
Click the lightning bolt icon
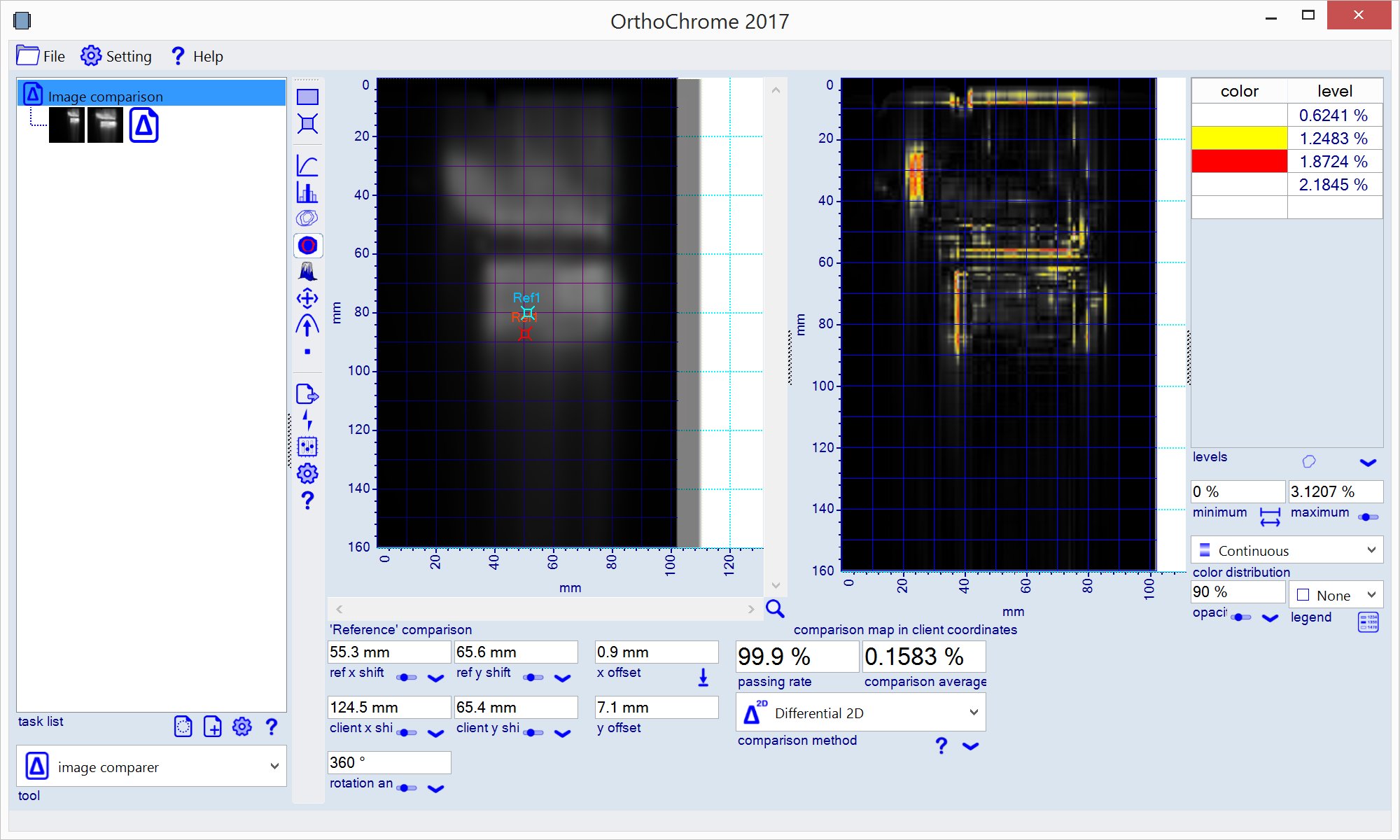[307, 420]
